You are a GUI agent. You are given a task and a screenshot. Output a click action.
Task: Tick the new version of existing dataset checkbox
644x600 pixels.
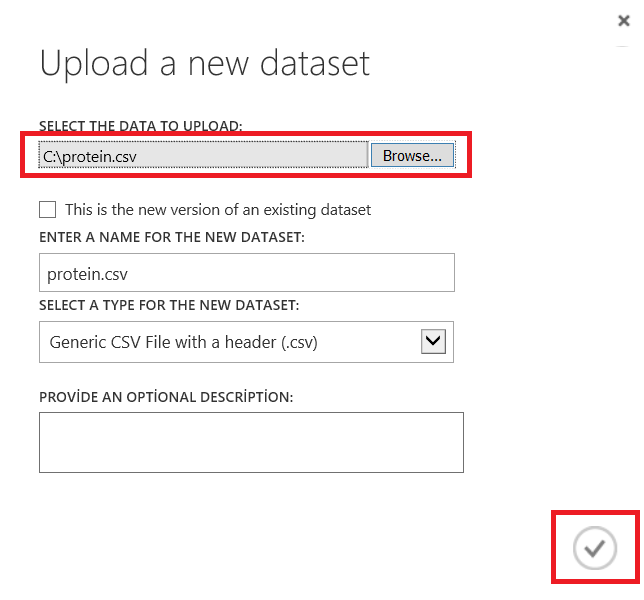(47, 210)
